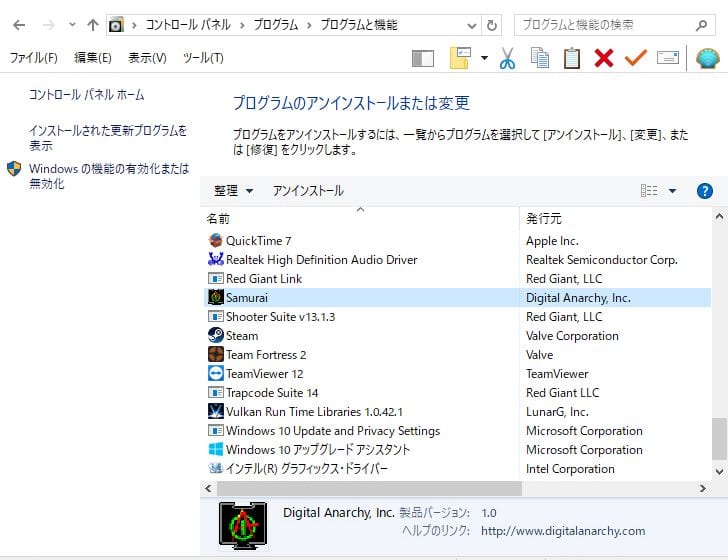This screenshot has height=560, width=728.
Task: Select TeamViewer 12
Action: coord(457,374)
